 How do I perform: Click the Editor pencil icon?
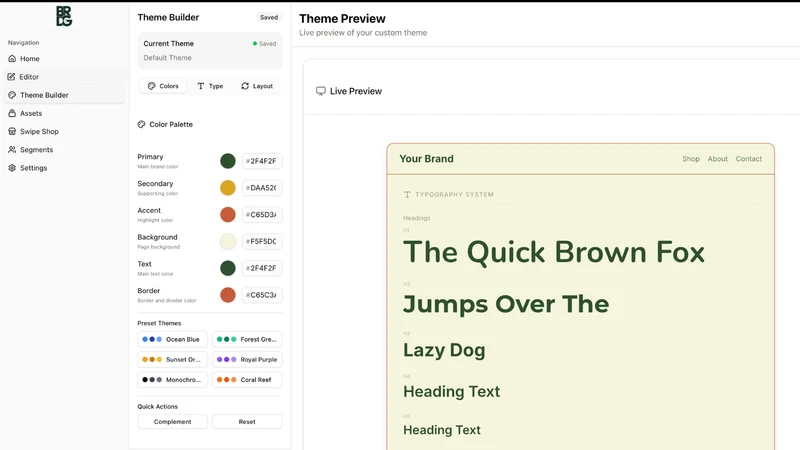(12, 77)
